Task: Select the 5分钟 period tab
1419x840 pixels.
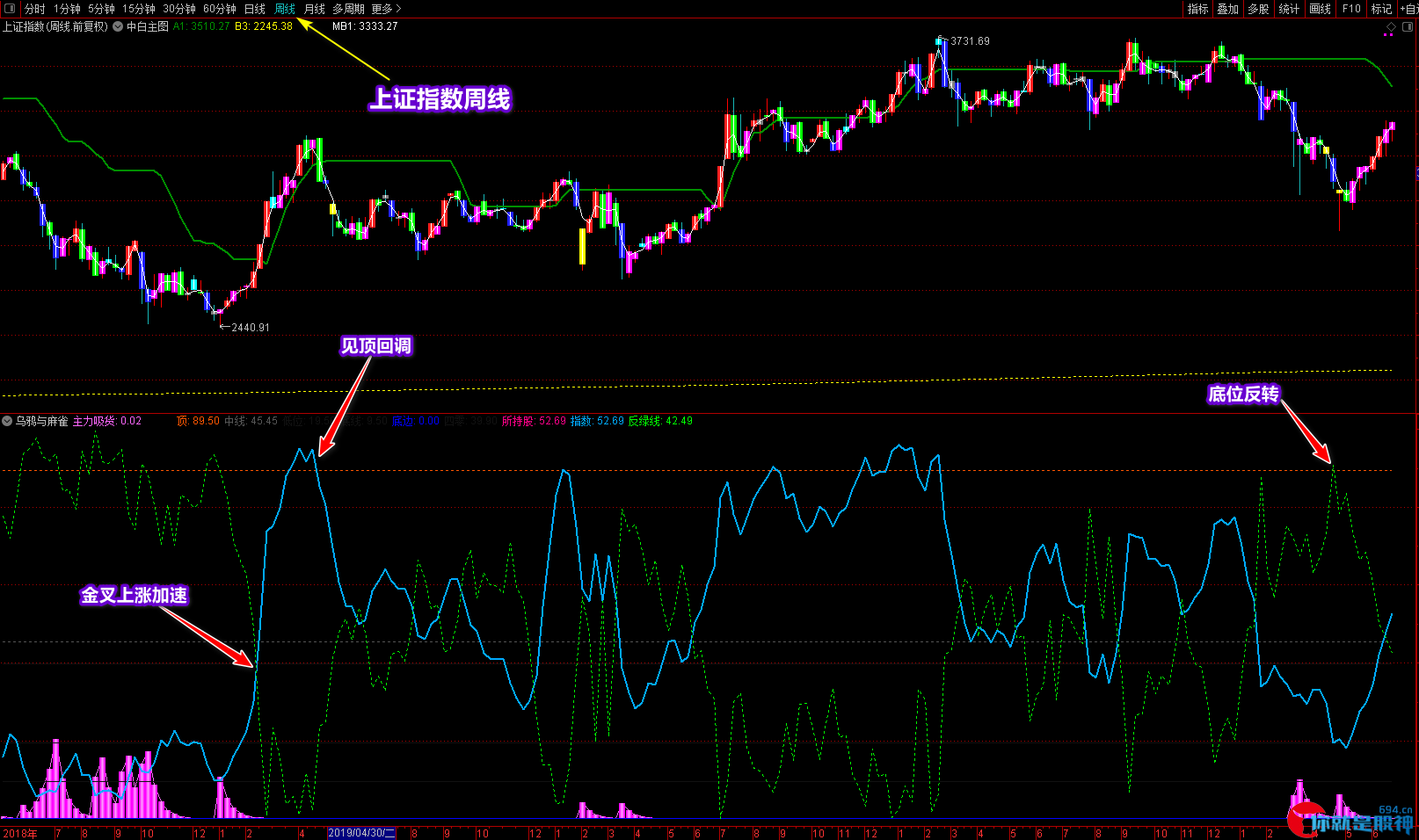Action: pyautogui.click(x=101, y=9)
